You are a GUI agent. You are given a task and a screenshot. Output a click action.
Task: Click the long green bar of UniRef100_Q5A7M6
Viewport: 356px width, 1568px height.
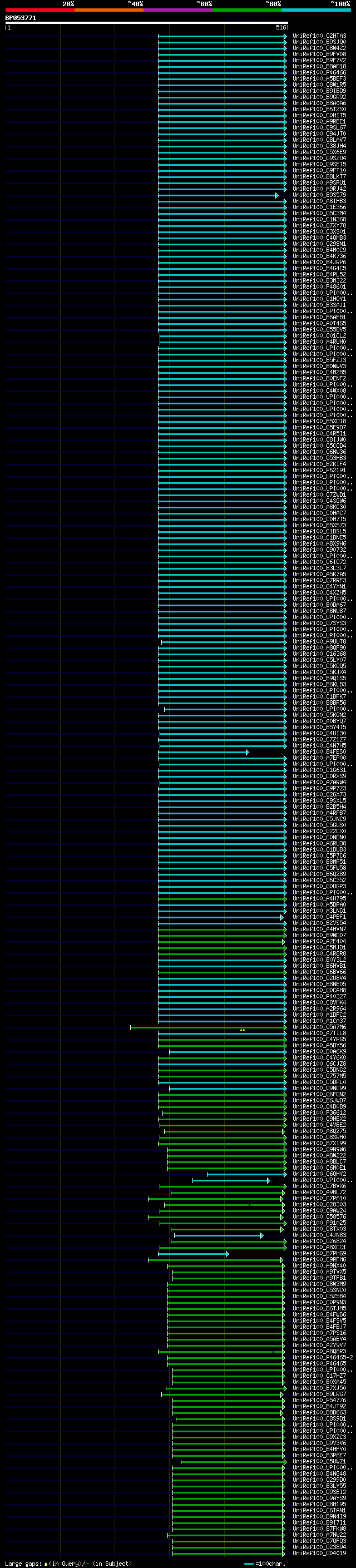pyautogui.click(x=207, y=1027)
